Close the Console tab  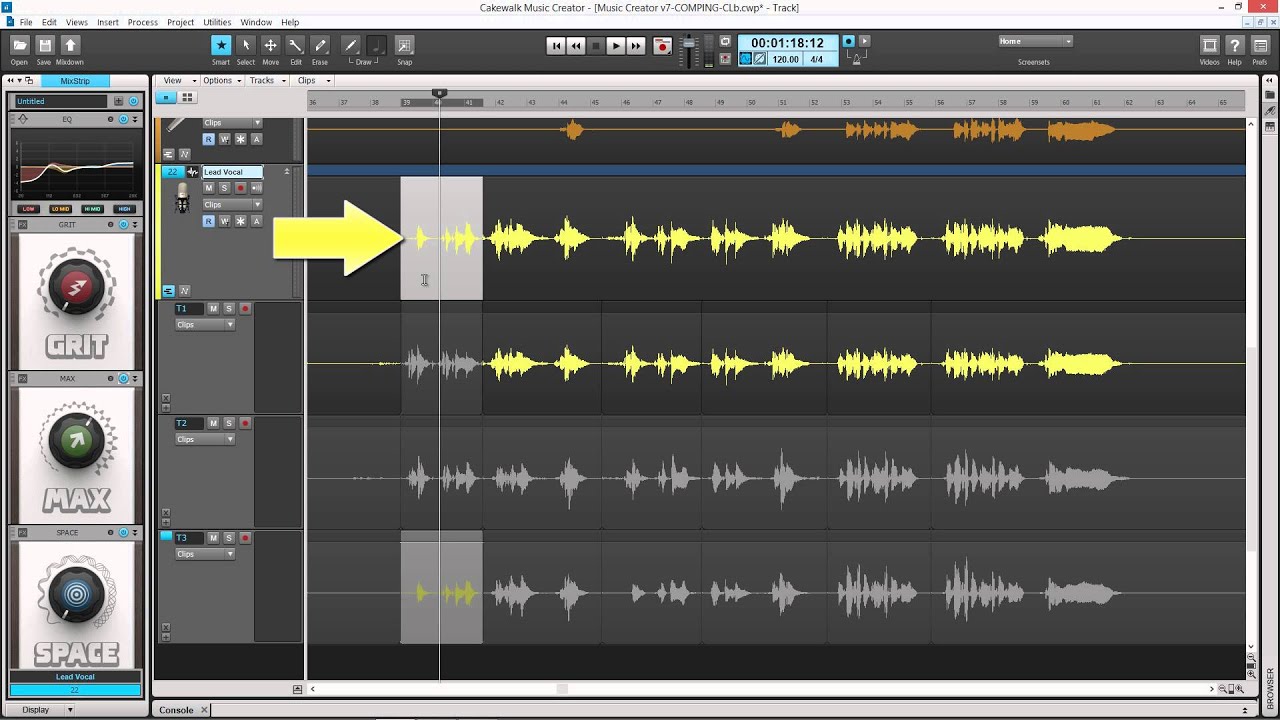(x=204, y=710)
